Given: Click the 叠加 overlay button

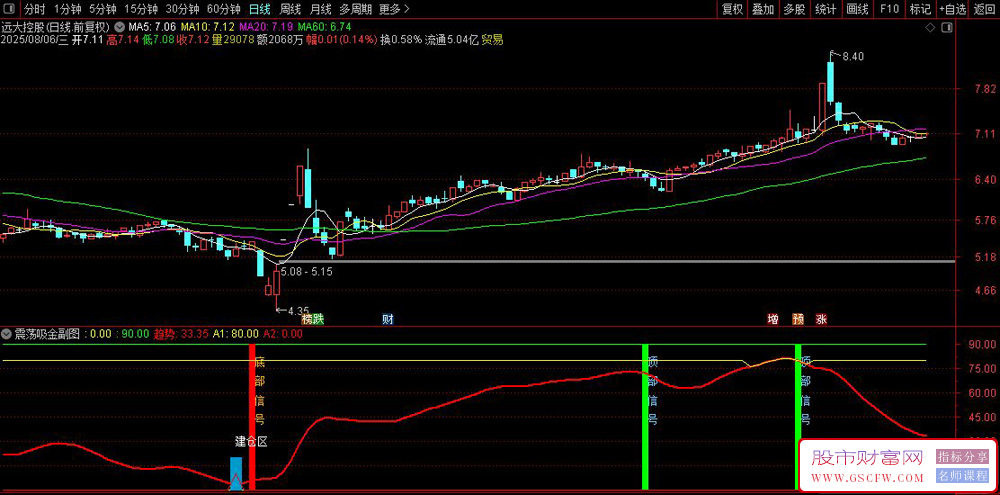Looking at the screenshot, I should pos(763,10).
